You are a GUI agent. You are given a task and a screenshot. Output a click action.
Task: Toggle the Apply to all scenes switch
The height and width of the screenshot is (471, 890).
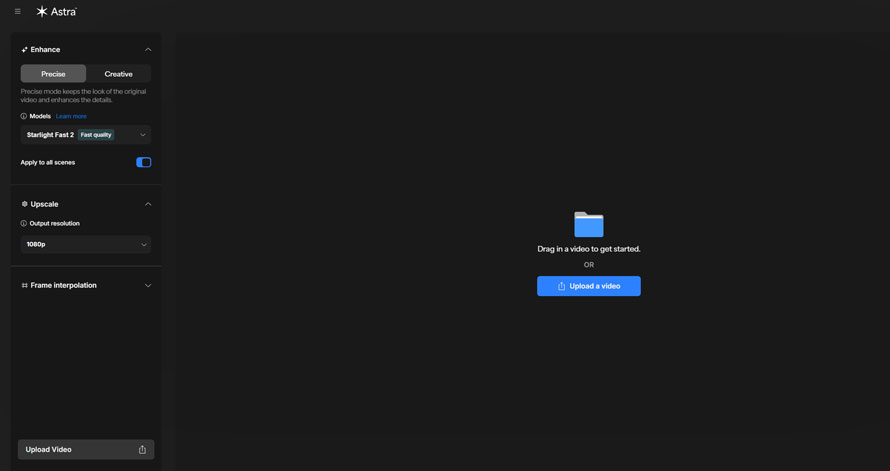(x=144, y=162)
